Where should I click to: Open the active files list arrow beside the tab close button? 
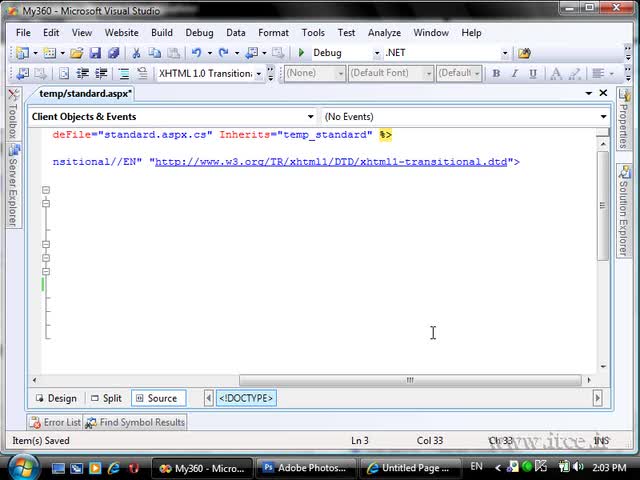point(589,93)
